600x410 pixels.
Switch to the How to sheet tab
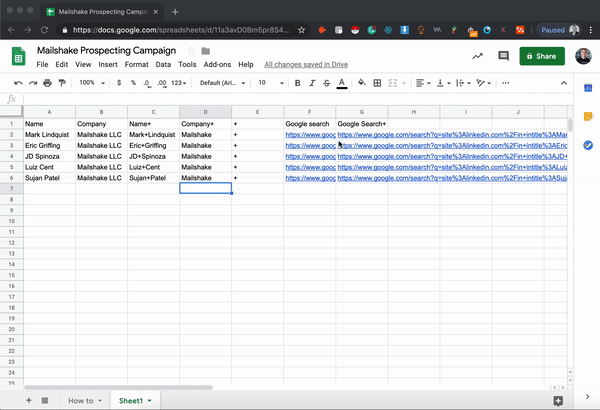click(81, 401)
